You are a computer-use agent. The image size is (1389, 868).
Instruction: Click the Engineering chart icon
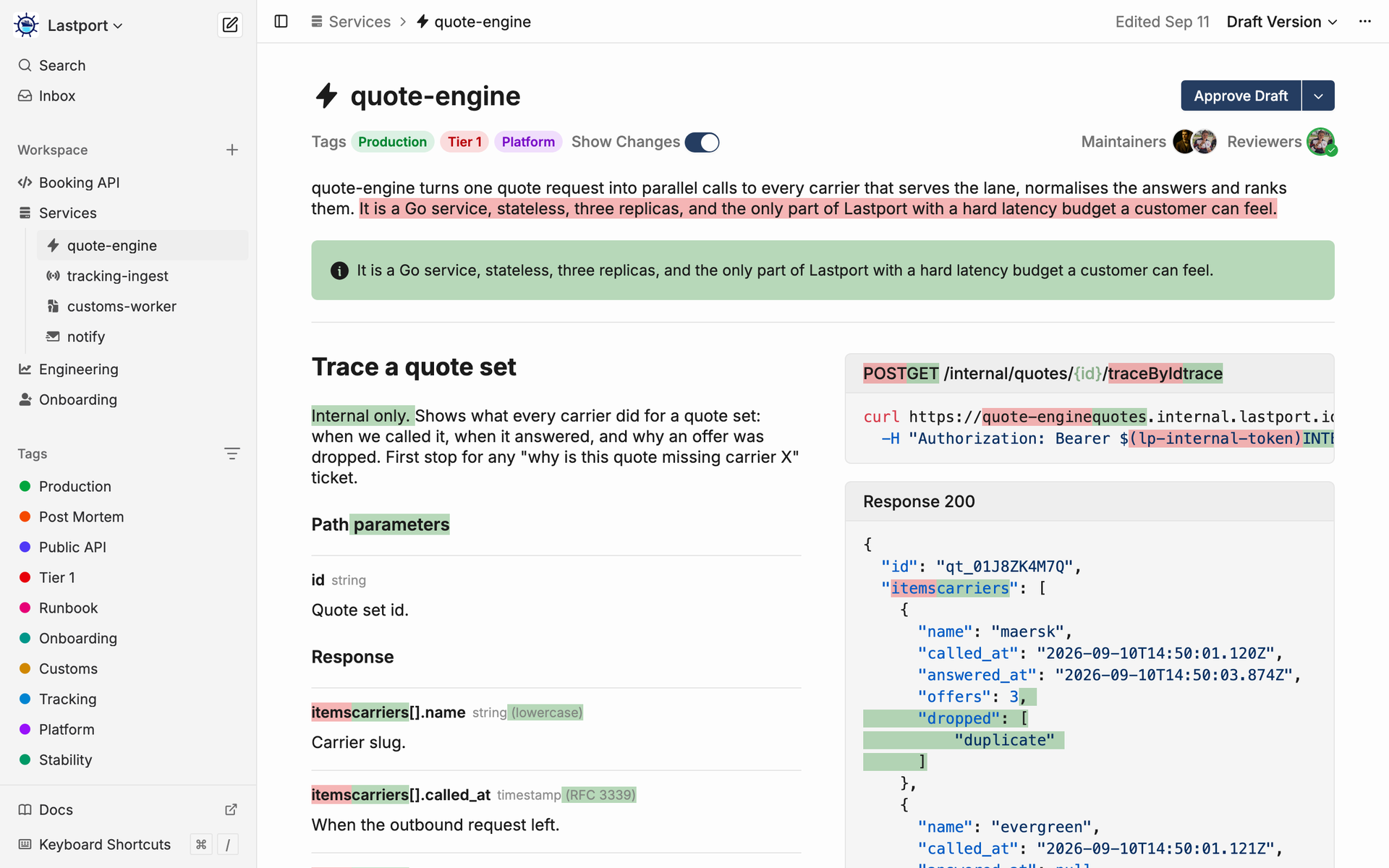point(25,369)
